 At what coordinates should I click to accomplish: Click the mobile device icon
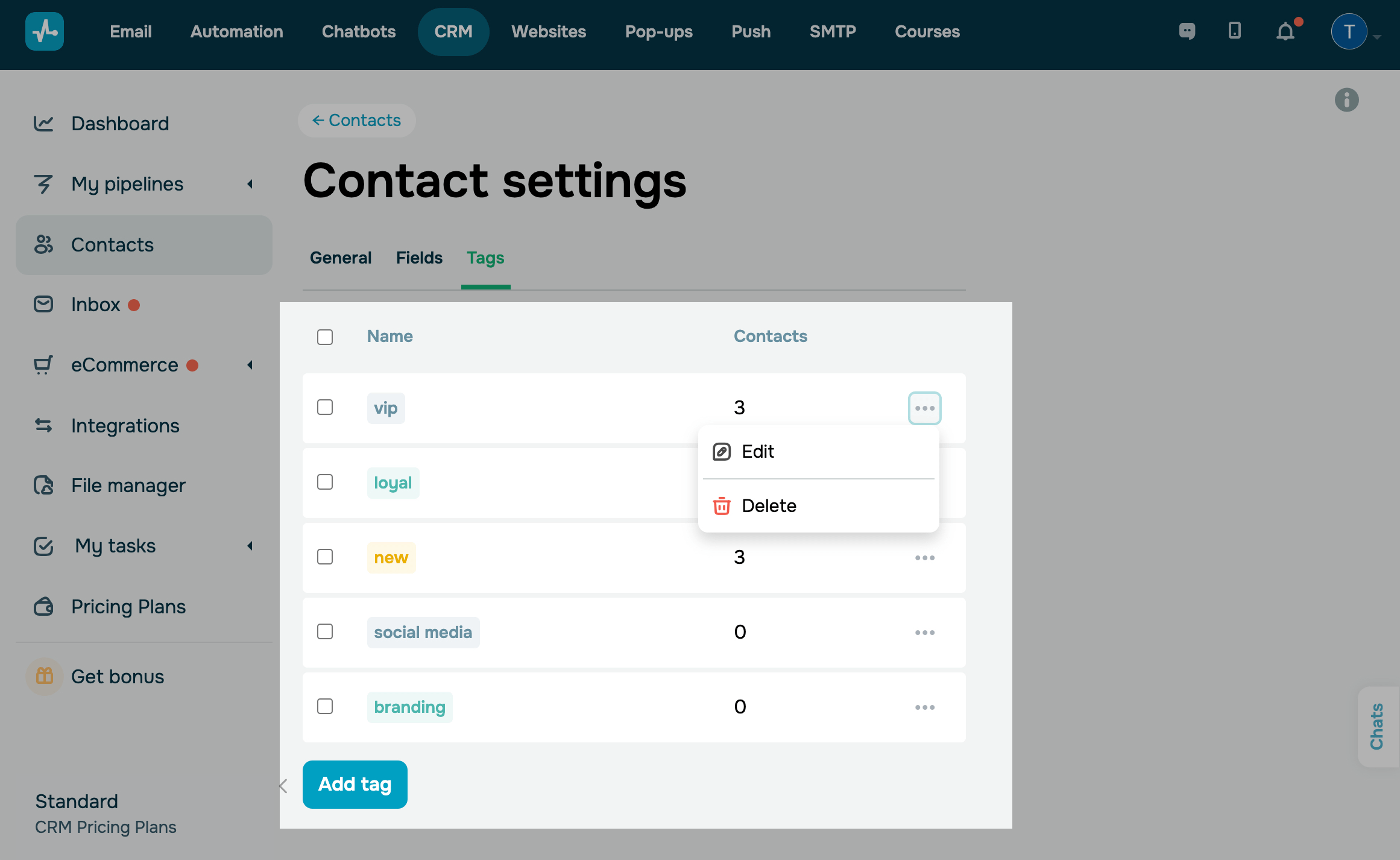[1235, 31]
